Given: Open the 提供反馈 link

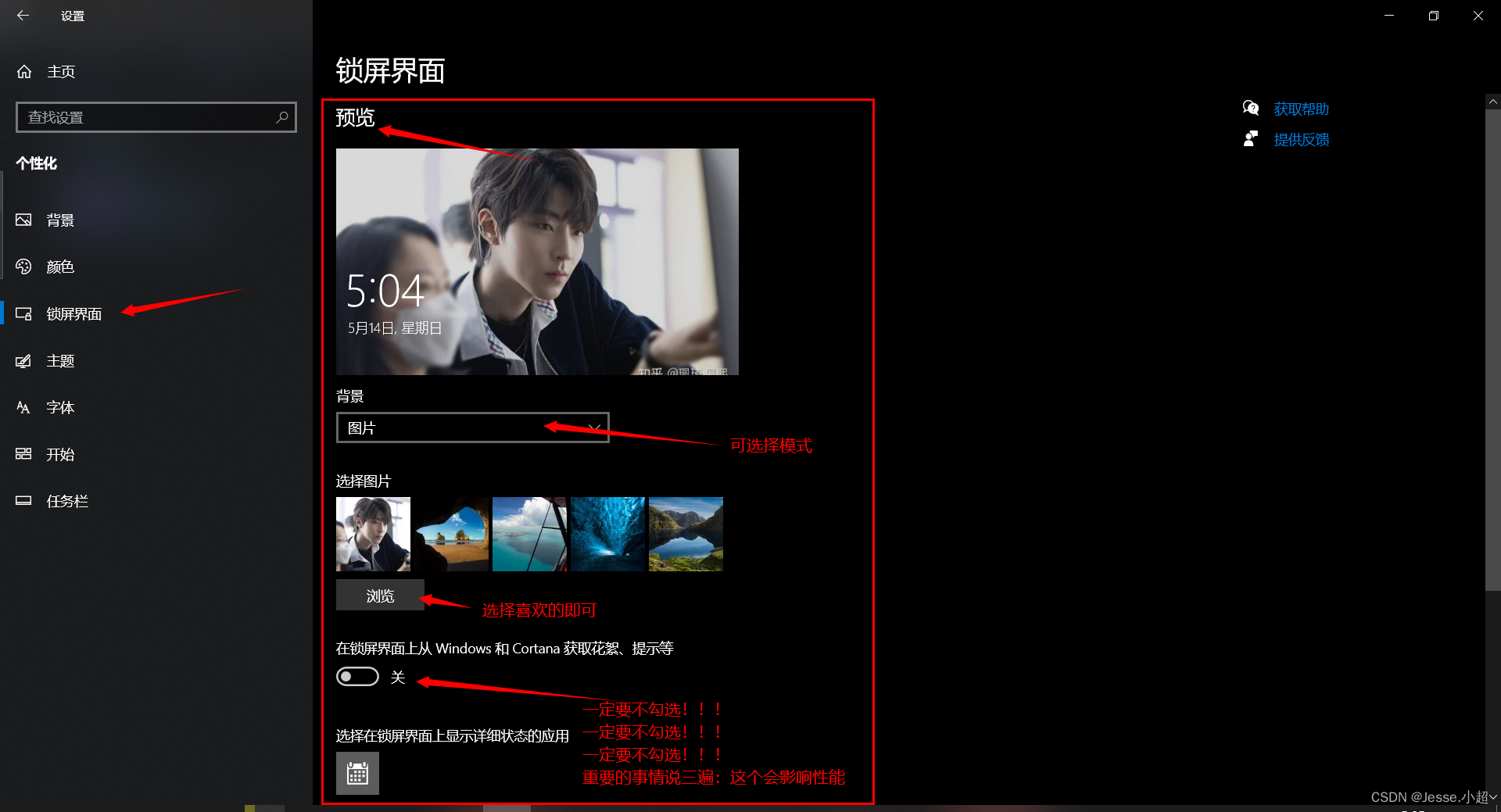Looking at the screenshot, I should click(1301, 139).
